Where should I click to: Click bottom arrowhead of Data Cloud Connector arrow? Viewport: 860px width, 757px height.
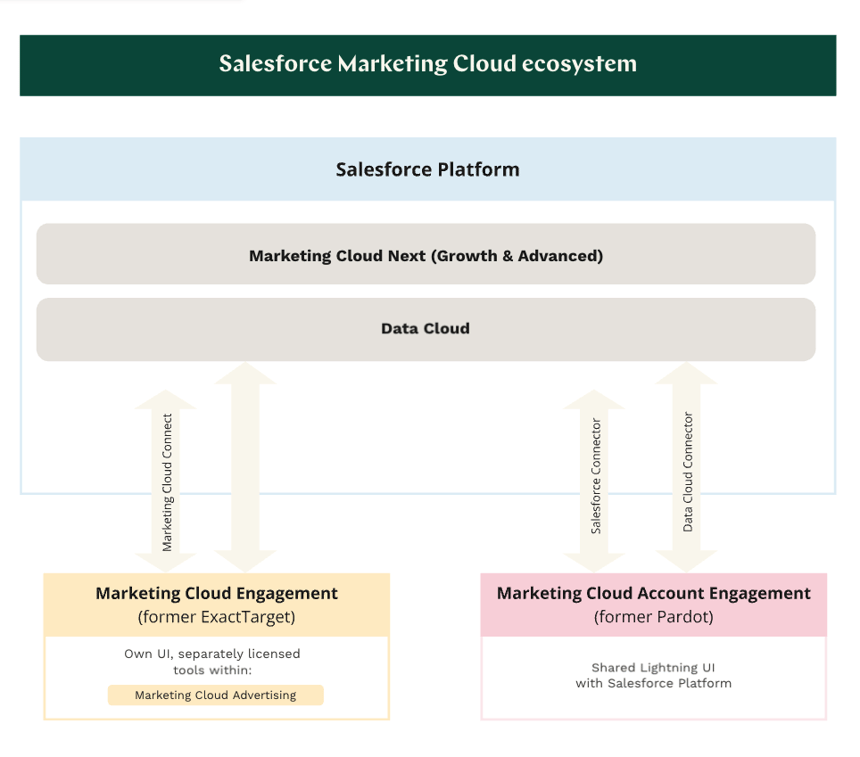click(687, 560)
